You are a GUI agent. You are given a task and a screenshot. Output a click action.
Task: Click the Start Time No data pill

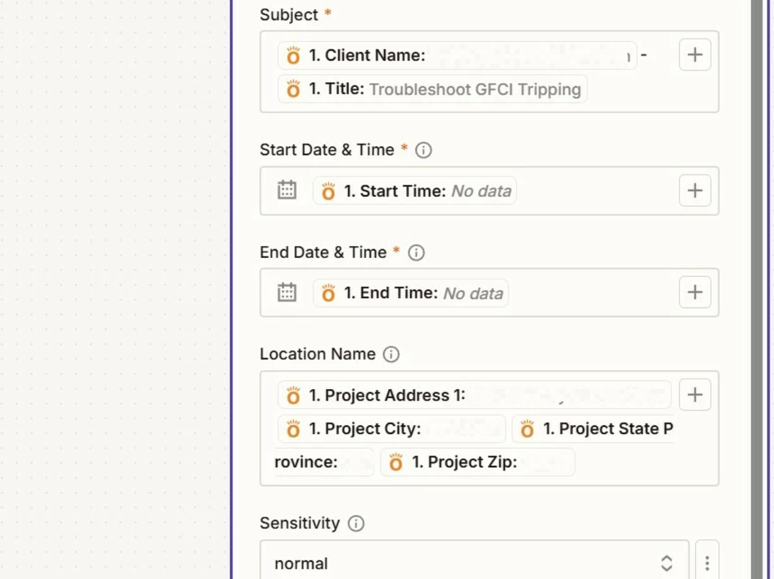[415, 191]
